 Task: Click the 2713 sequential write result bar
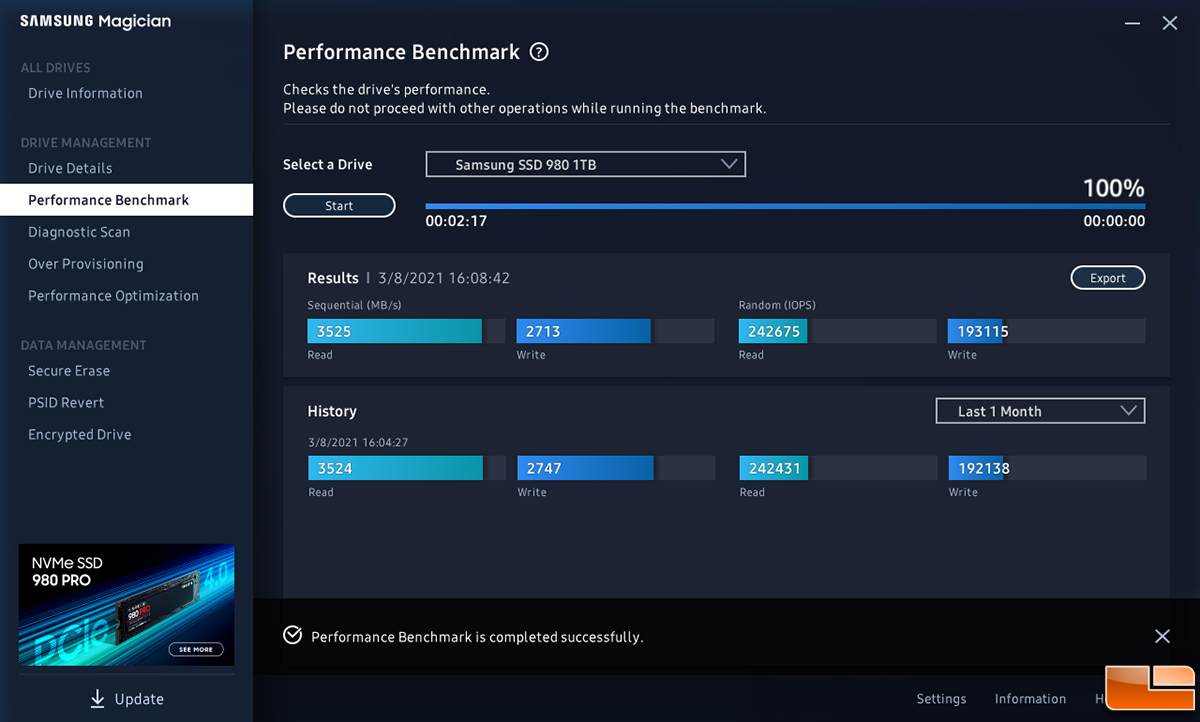pyautogui.click(x=615, y=331)
